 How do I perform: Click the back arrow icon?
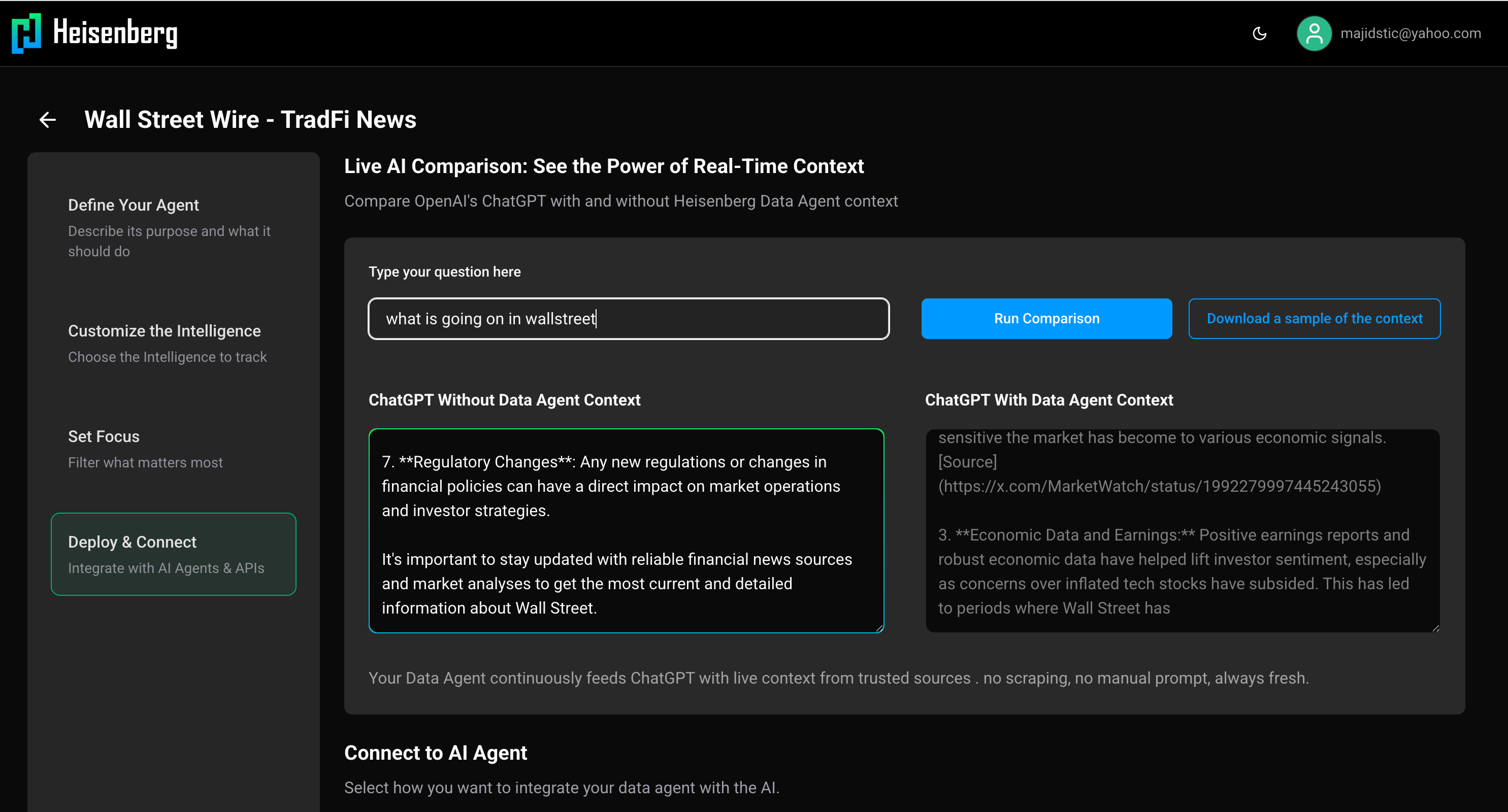47,120
